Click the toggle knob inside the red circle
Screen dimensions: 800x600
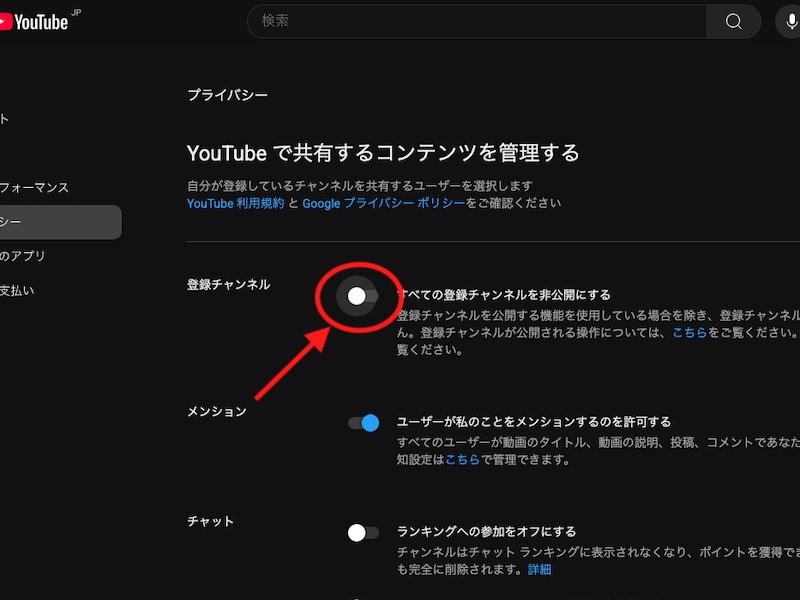355,297
